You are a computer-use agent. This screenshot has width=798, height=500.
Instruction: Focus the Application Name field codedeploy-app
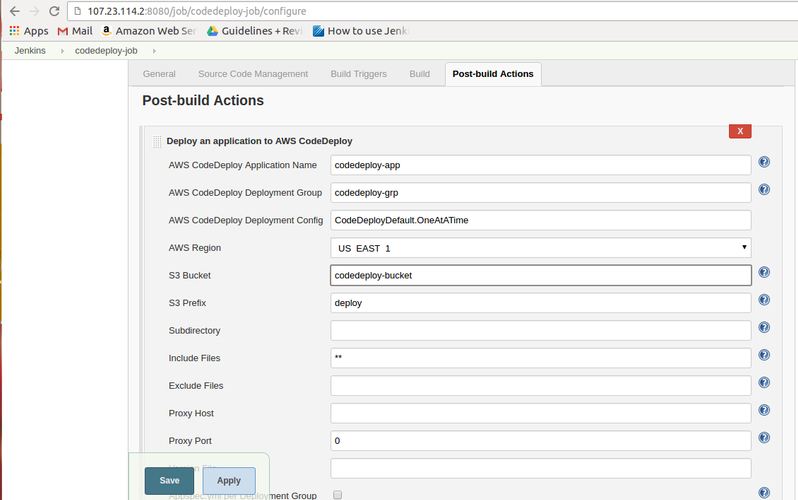(540, 165)
